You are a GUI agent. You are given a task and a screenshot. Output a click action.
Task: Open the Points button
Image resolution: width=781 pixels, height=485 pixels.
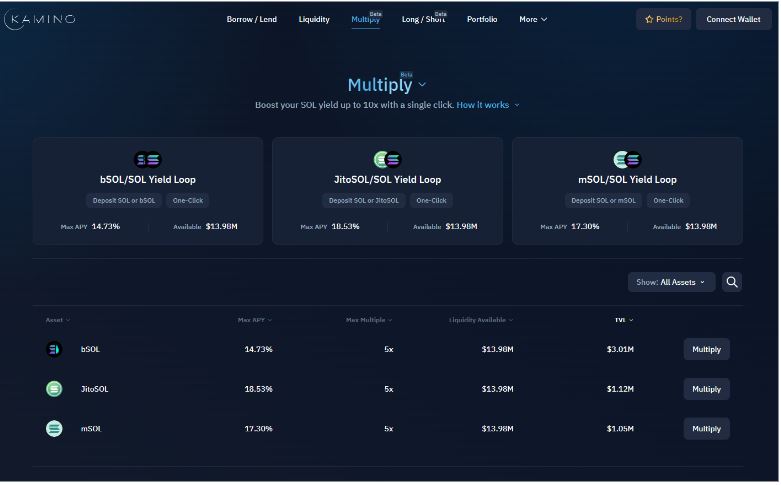pos(664,19)
